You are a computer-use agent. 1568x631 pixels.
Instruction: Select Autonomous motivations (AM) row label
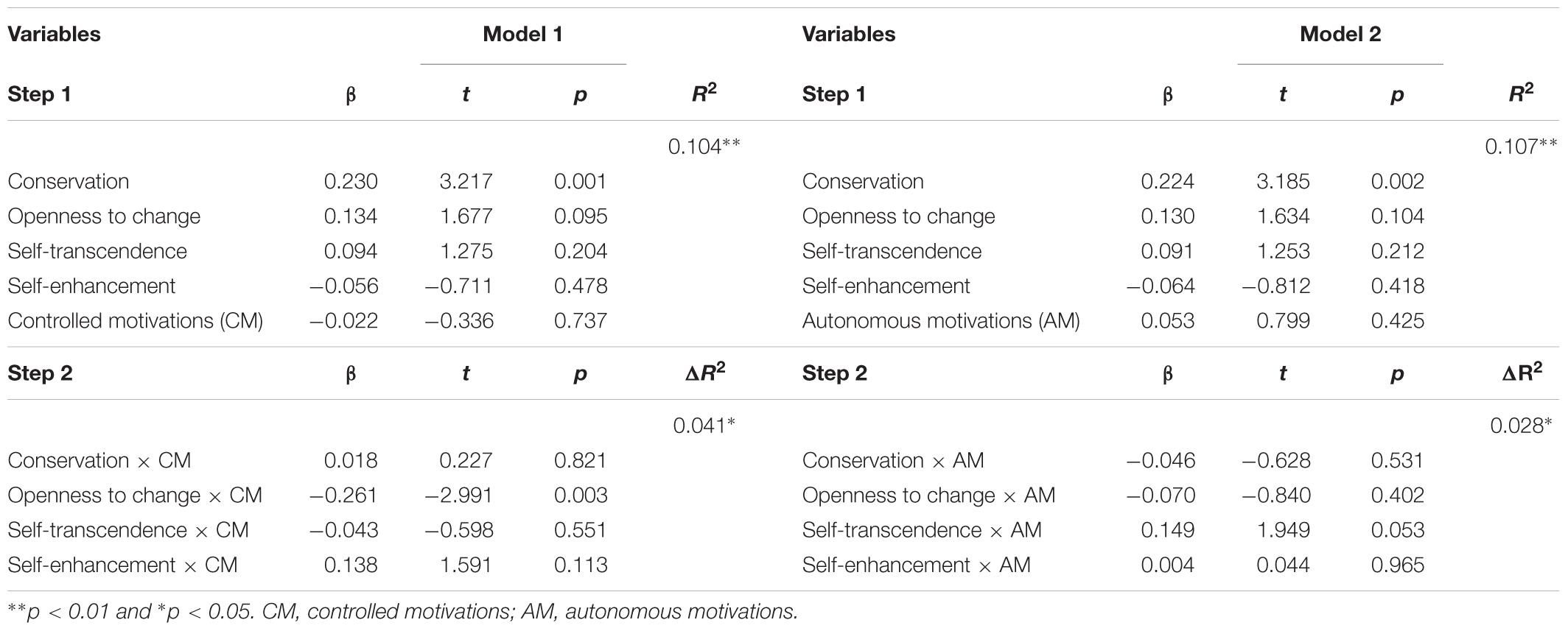tap(941, 321)
